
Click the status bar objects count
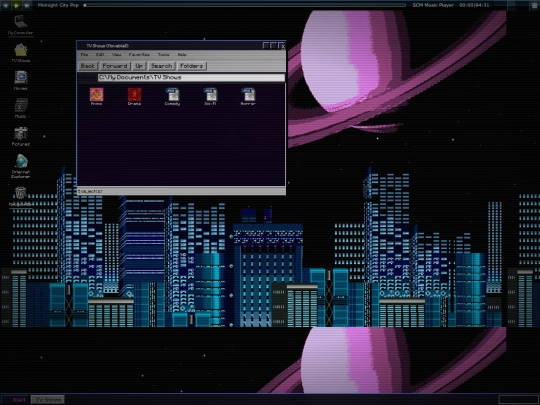point(90,191)
